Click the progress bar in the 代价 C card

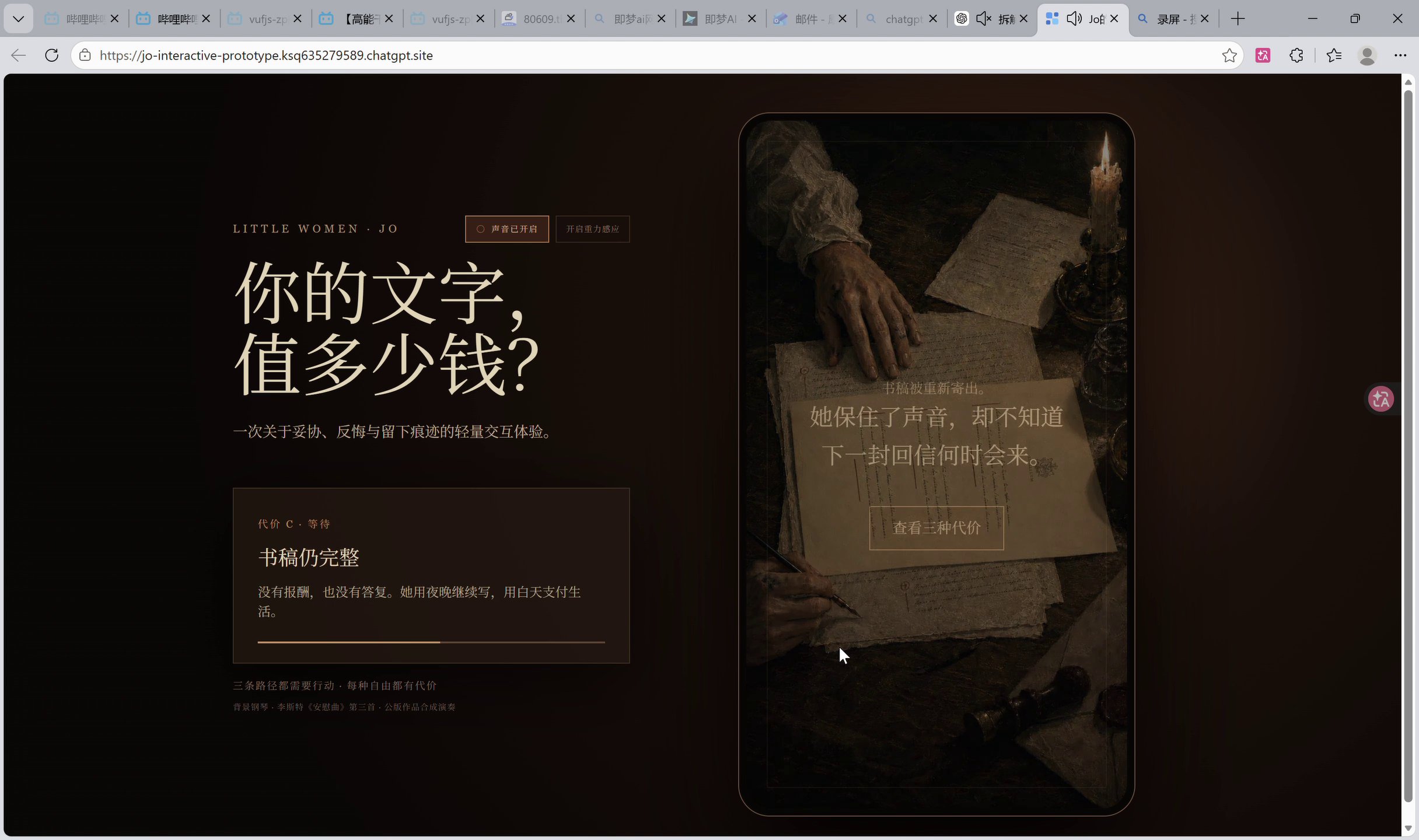coord(431,642)
